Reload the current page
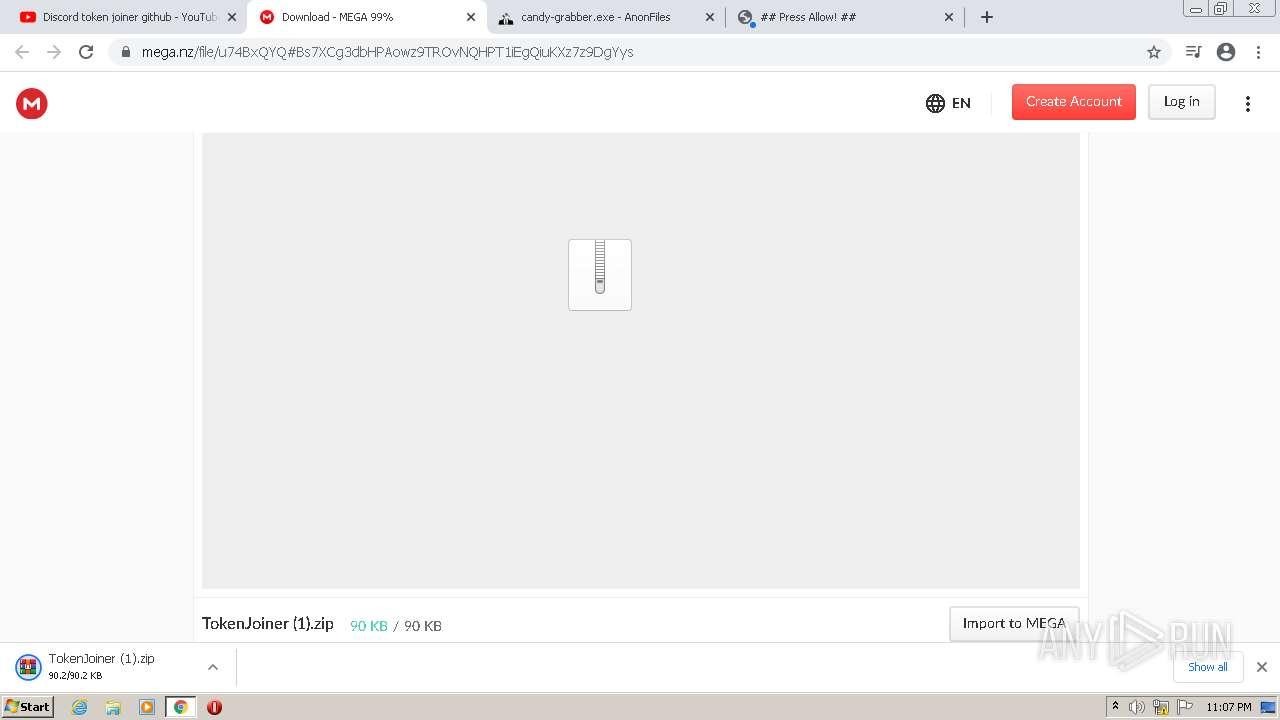Screen dimensions: 1280x720 pos(86,52)
